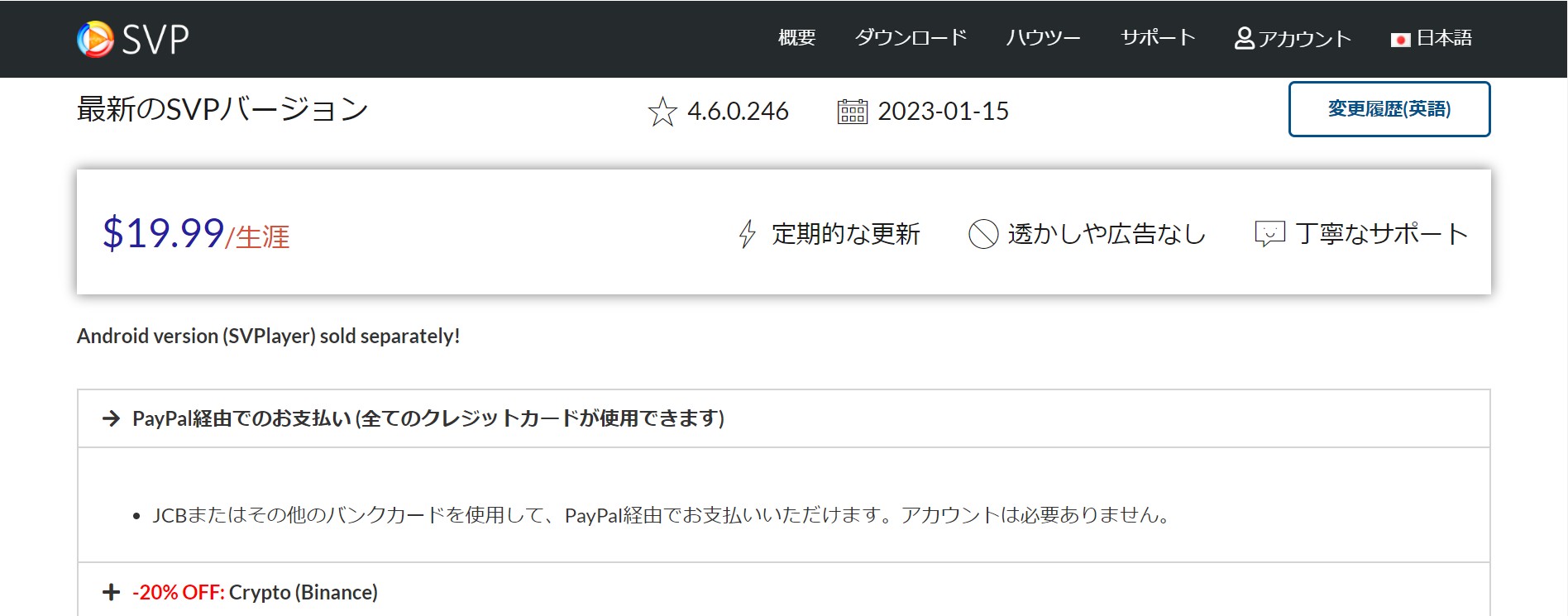This screenshot has height=616, width=1568.
Task: Open the 日本語 language selector
Action: tap(1432, 38)
